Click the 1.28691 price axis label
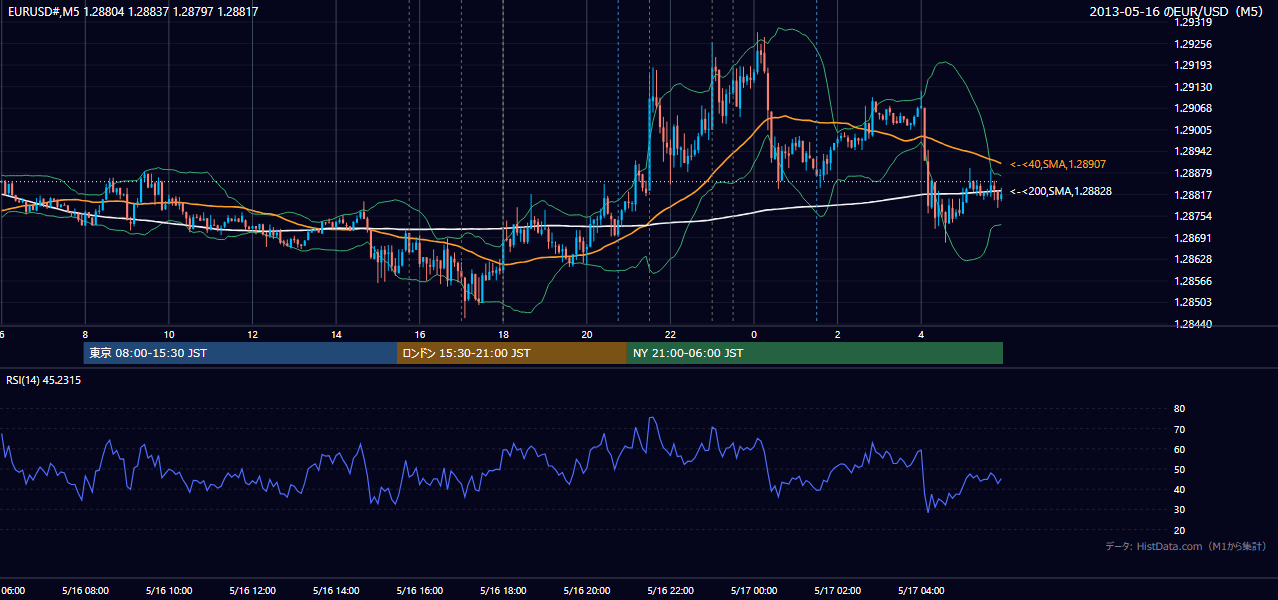 [x=1193, y=238]
